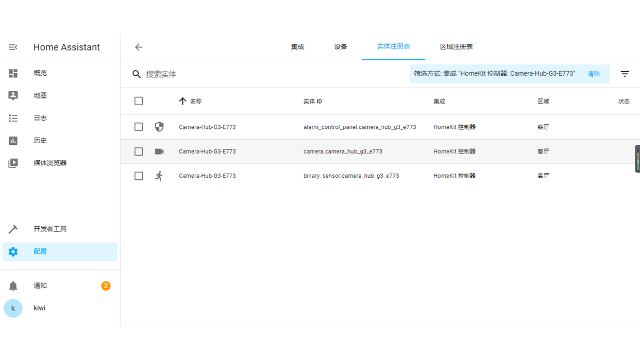Switch to the Areas (区域注册表) tab
The height and width of the screenshot is (360, 640).
[456, 47]
